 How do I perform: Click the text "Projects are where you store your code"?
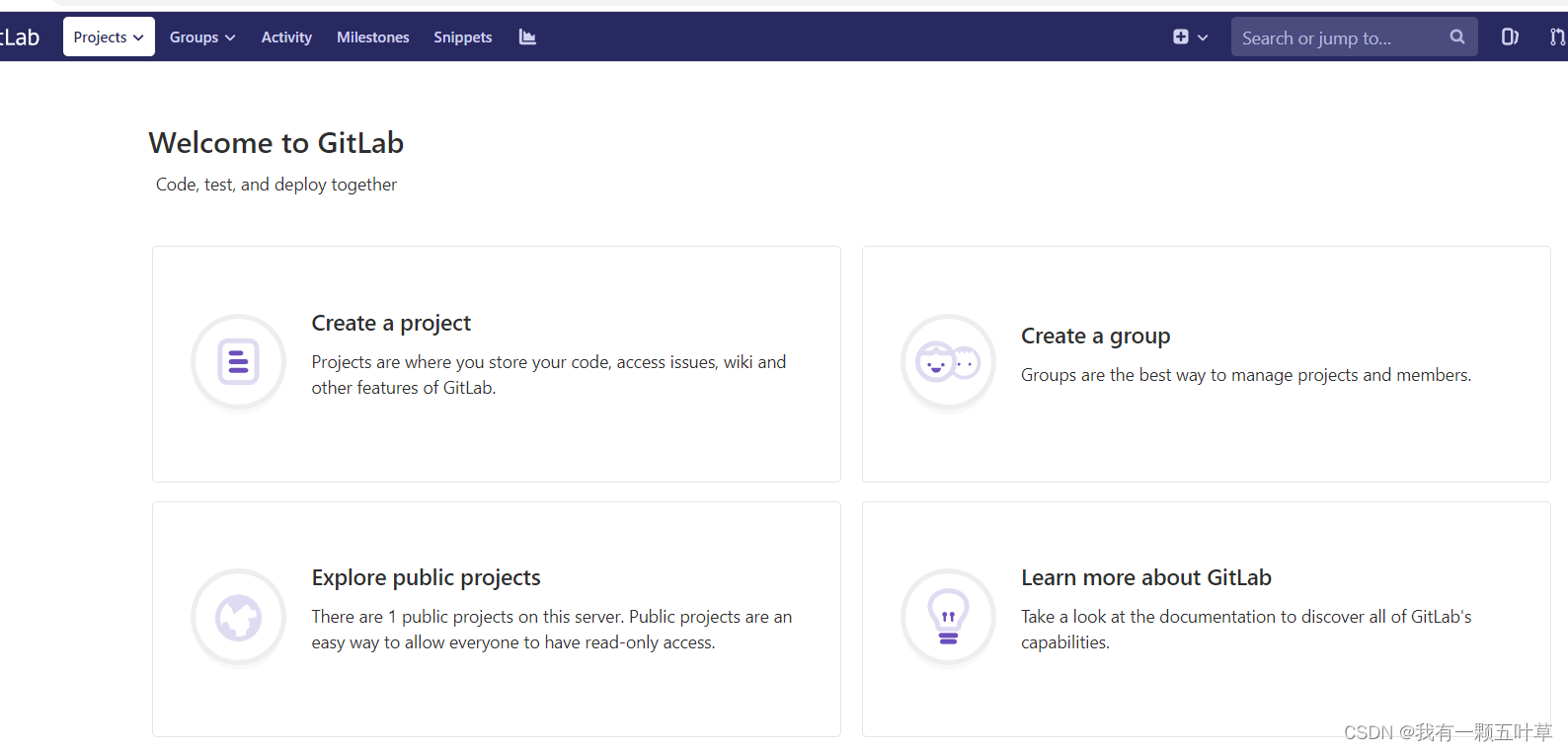tap(461, 362)
